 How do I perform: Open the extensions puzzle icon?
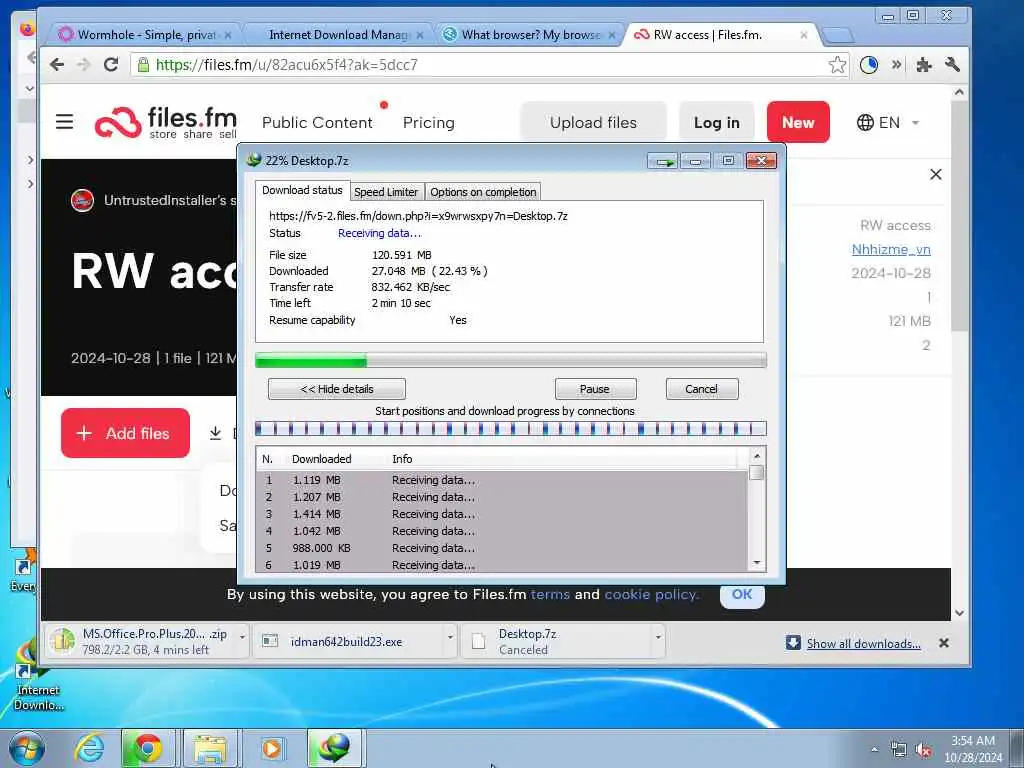923,65
